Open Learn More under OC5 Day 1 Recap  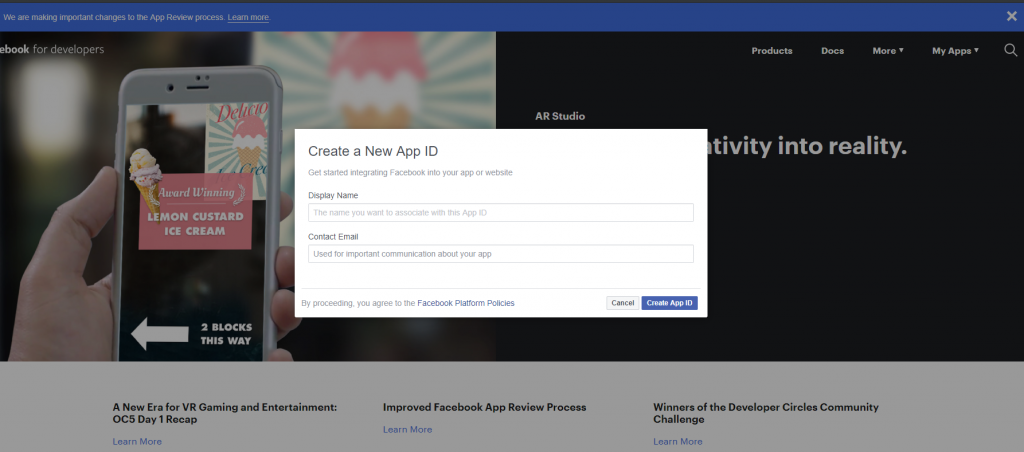(137, 442)
